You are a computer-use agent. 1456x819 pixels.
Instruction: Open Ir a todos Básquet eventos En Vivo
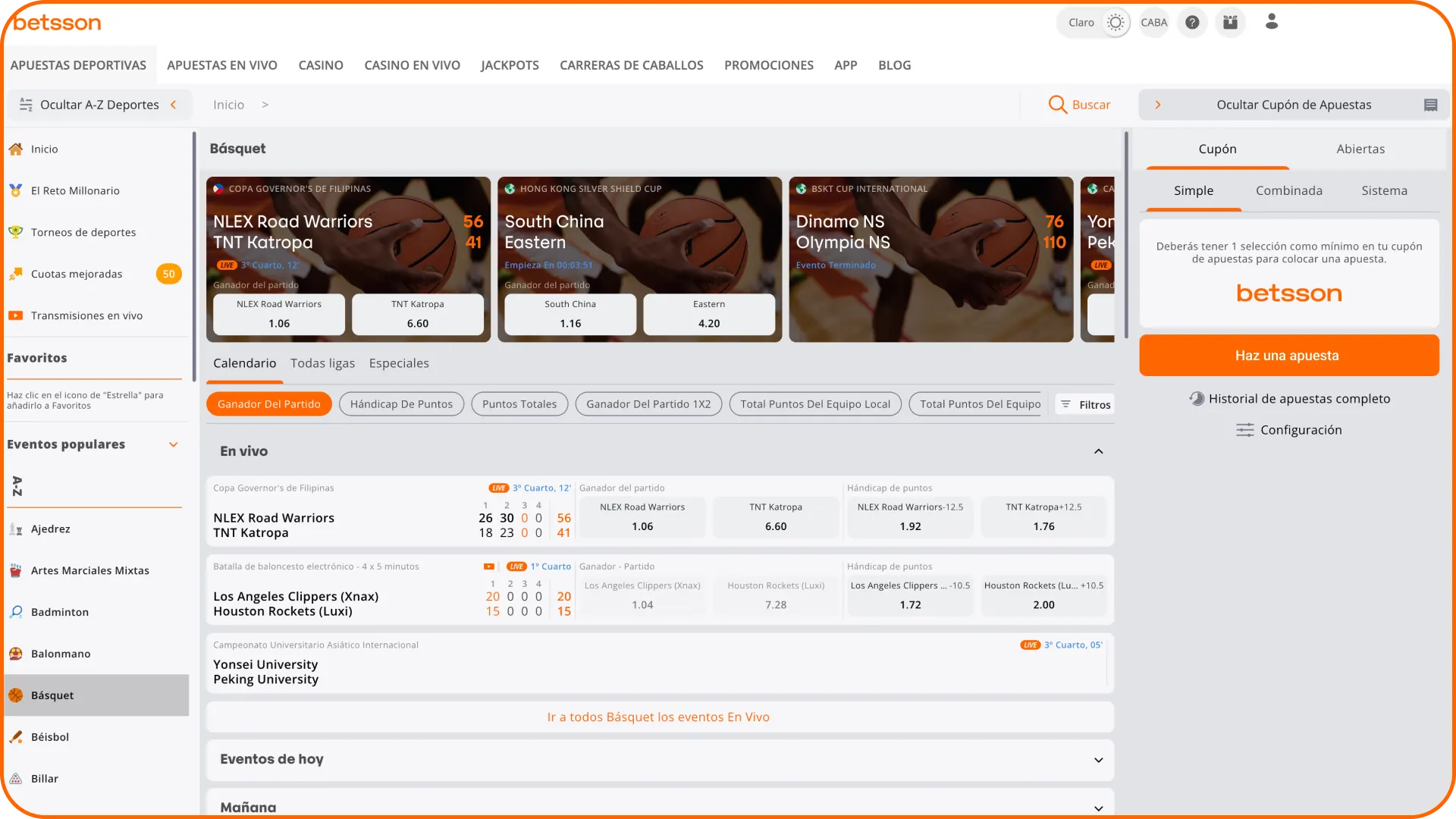click(x=658, y=717)
